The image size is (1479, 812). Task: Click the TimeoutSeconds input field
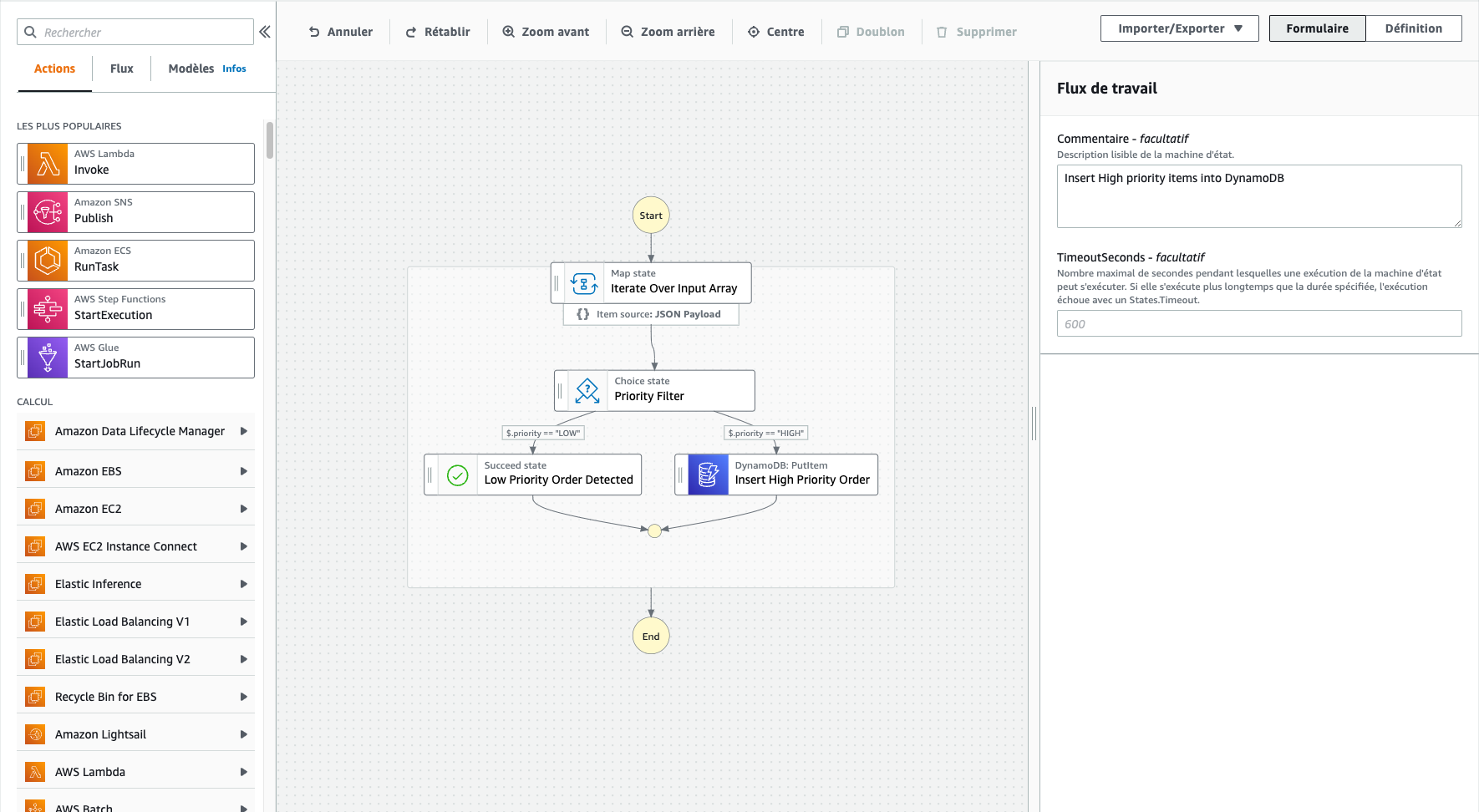(x=1259, y=323)
